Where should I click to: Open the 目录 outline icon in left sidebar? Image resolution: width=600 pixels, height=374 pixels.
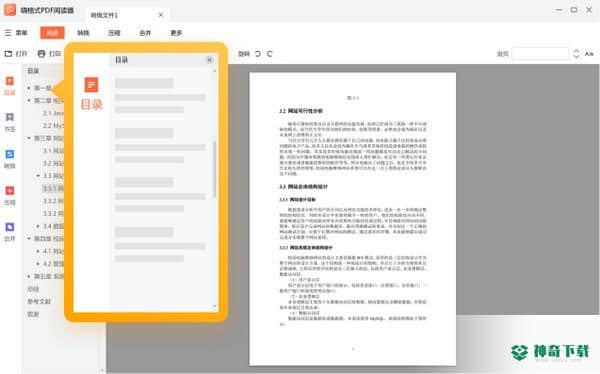click(10, 85)
